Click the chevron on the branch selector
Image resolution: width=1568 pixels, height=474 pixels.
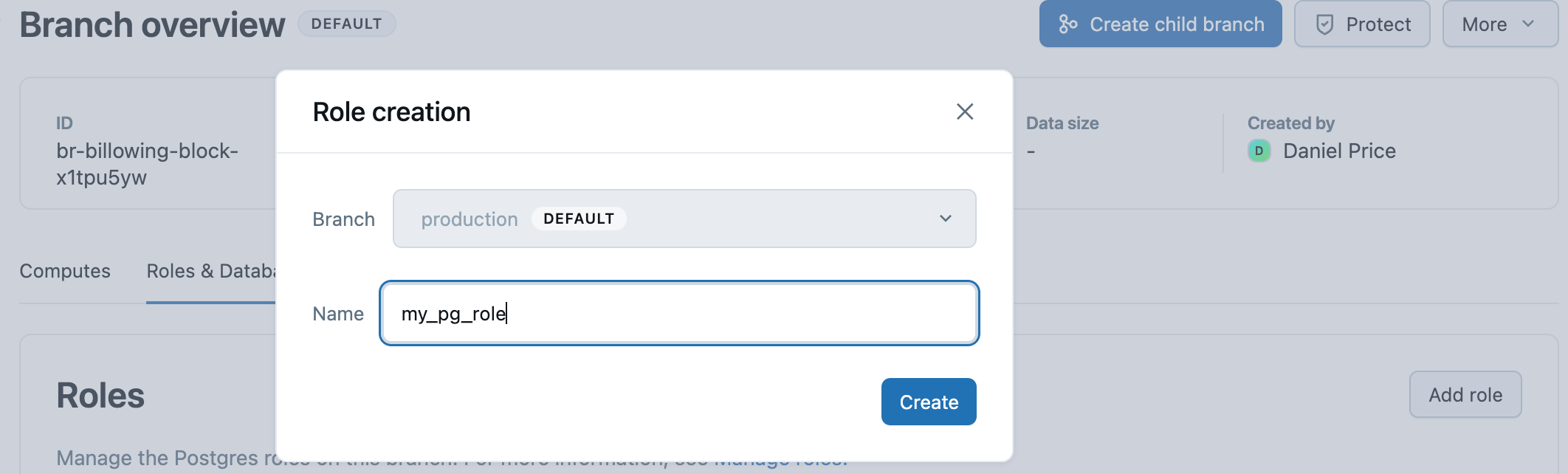tap(943, 219)
